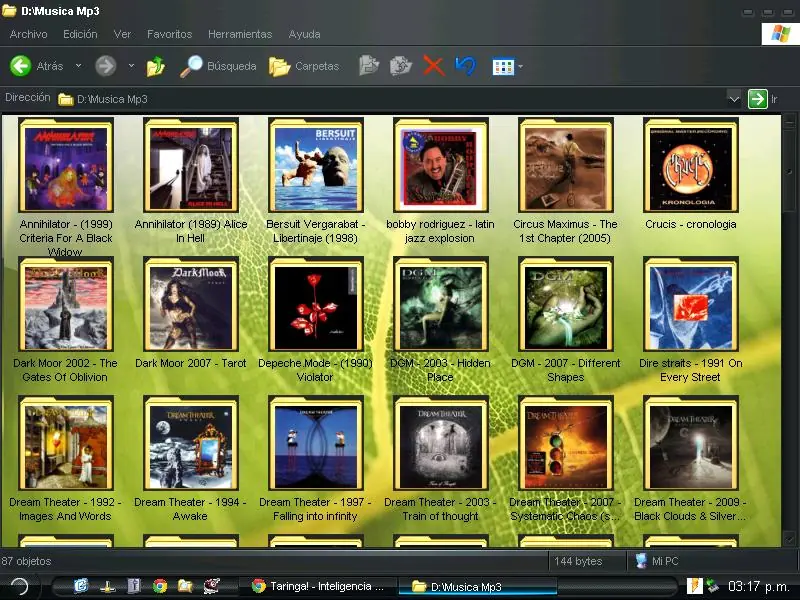Image resolution: width=800 pixels, height=600 pixels.
Task: Switch to Taringa! Chrome taskbar button
Action: click(x=318, y=587)
